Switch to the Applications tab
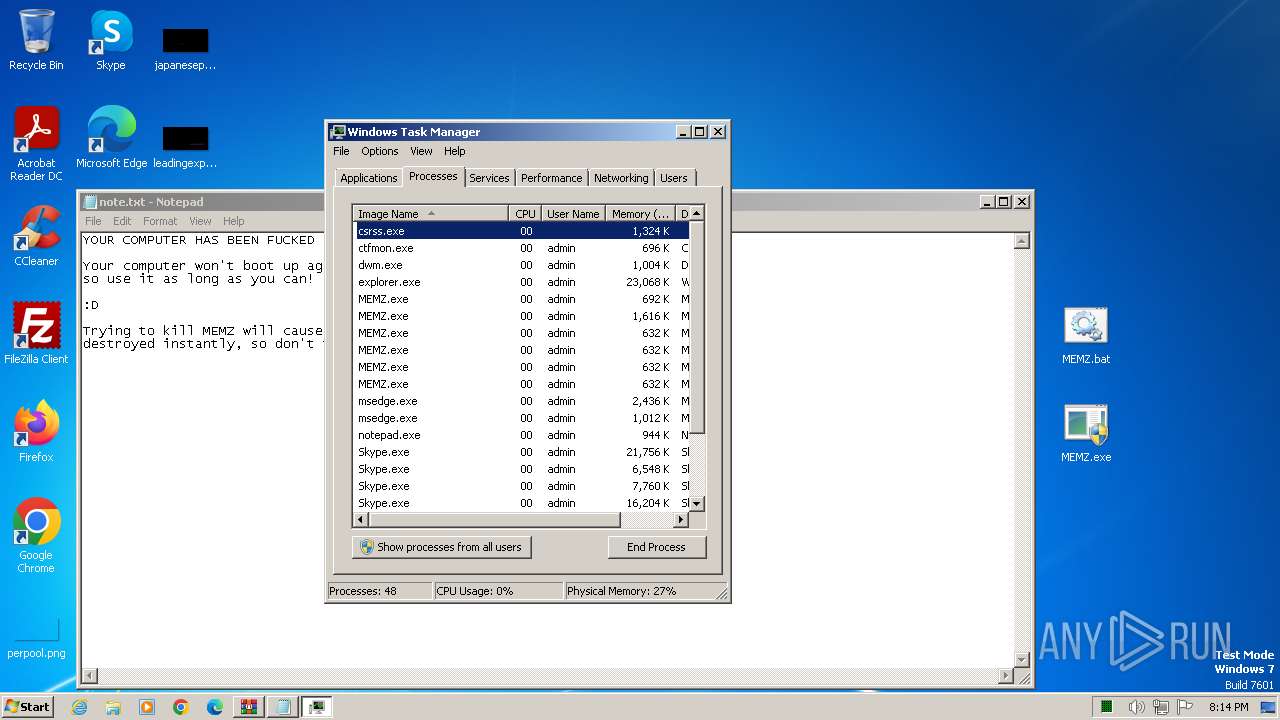Screen dimensions: 1280x720 [x=369, y=178]
